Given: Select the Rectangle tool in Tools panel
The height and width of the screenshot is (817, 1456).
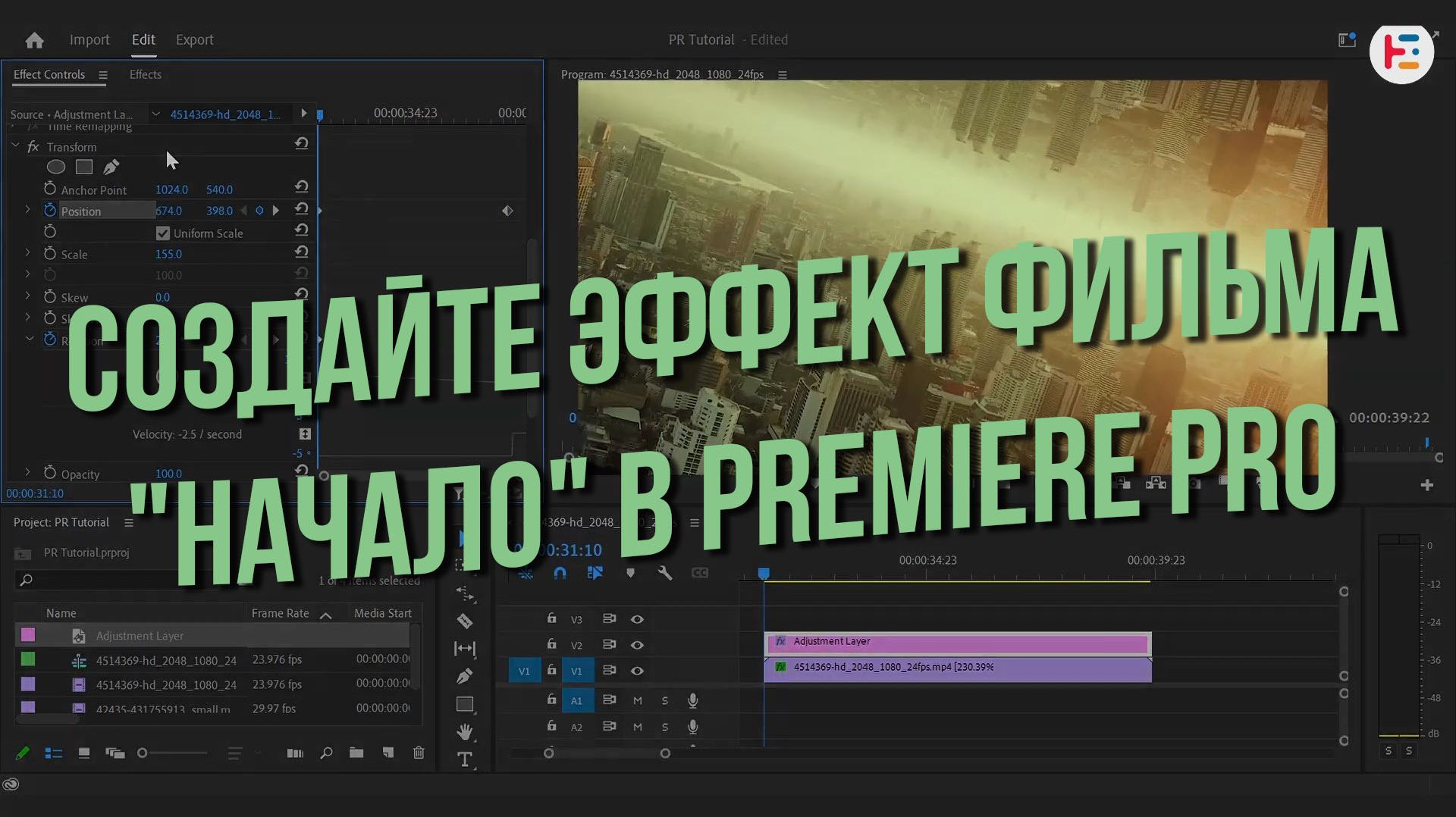Looking at the screenshot, I should tap(465, 704).
